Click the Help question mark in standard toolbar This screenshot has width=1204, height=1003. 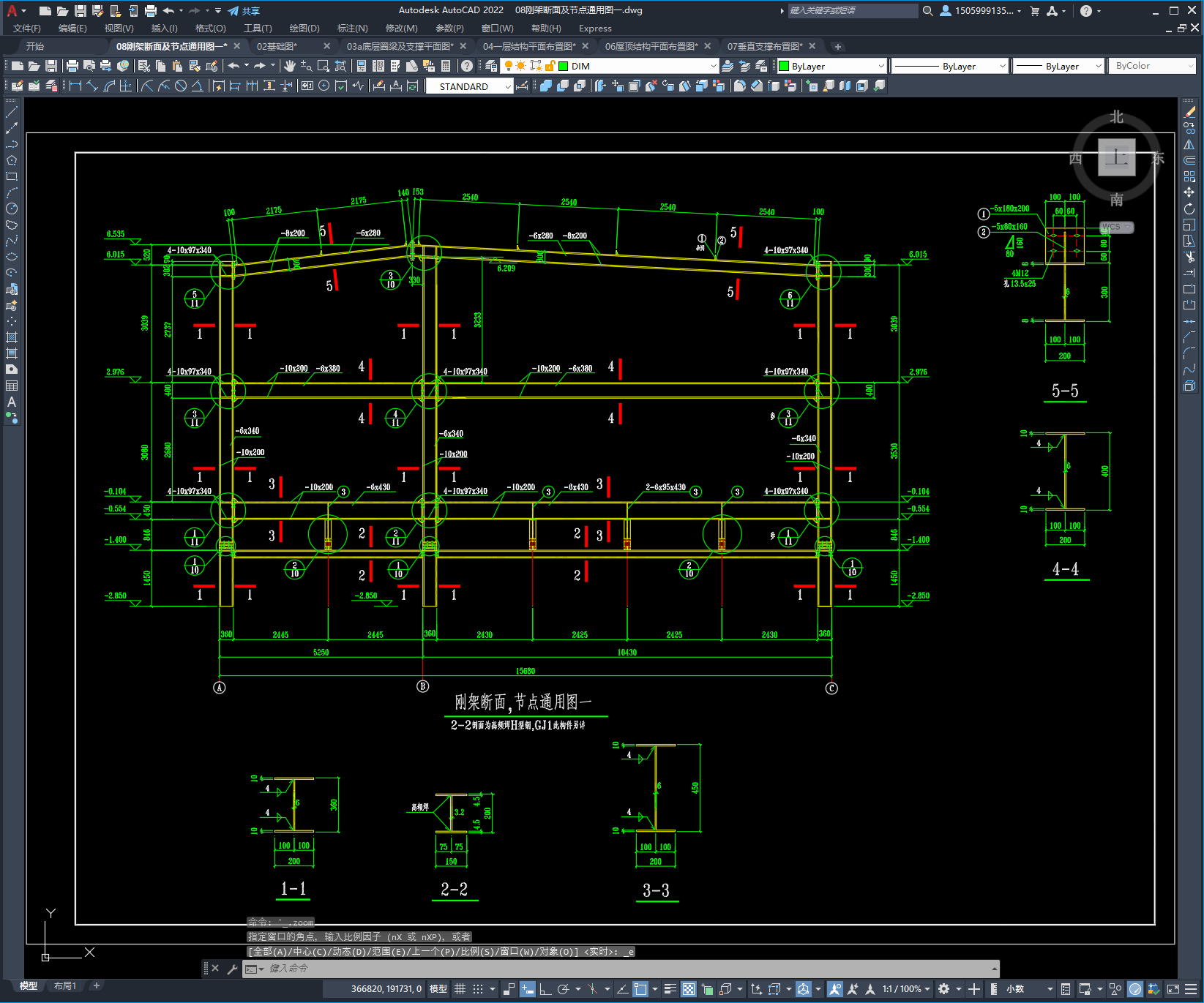pyautogui.click(x=467, y=66)
